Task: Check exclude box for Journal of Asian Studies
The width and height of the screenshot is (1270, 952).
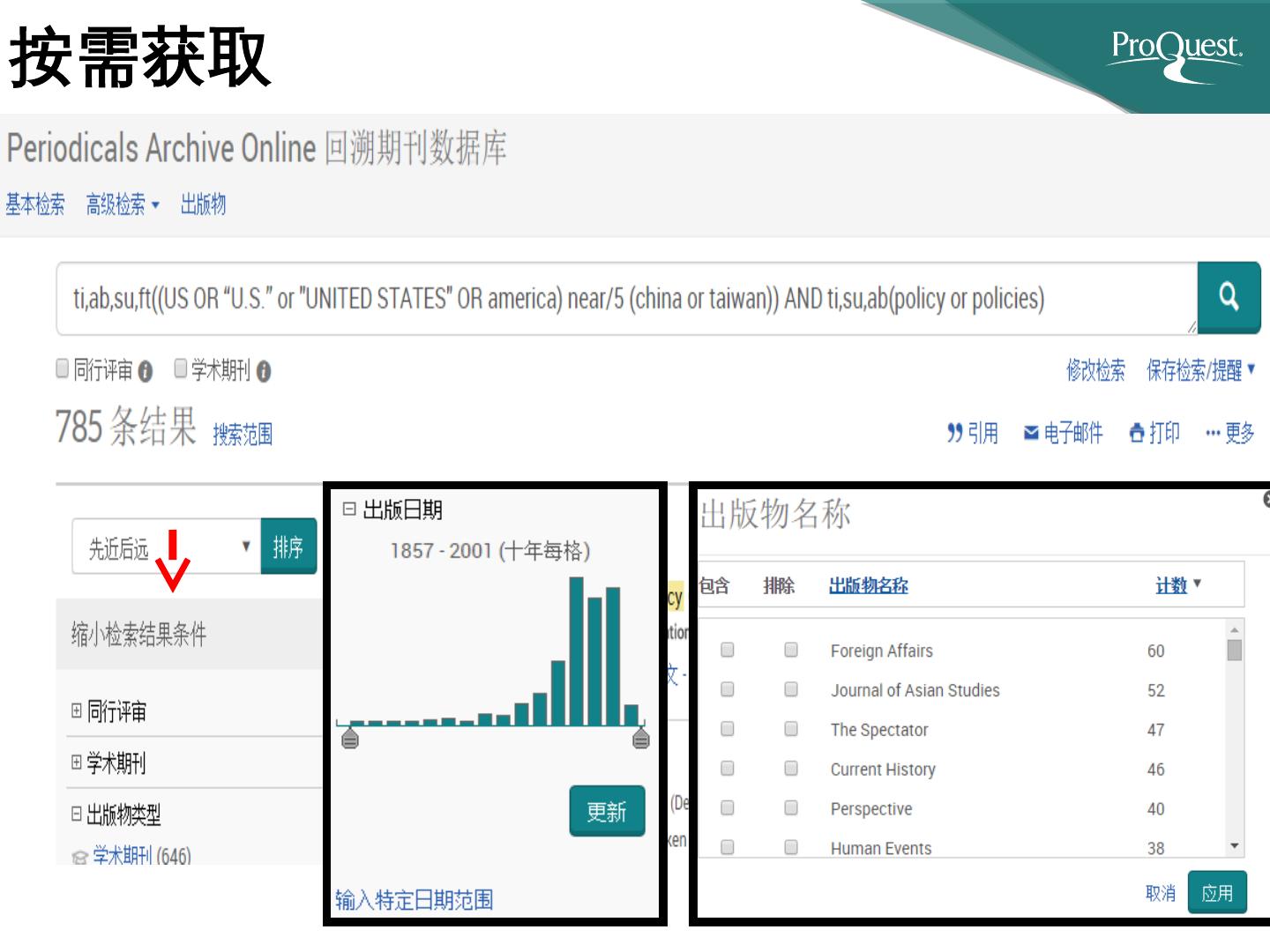Action: (x=791, y=689)
